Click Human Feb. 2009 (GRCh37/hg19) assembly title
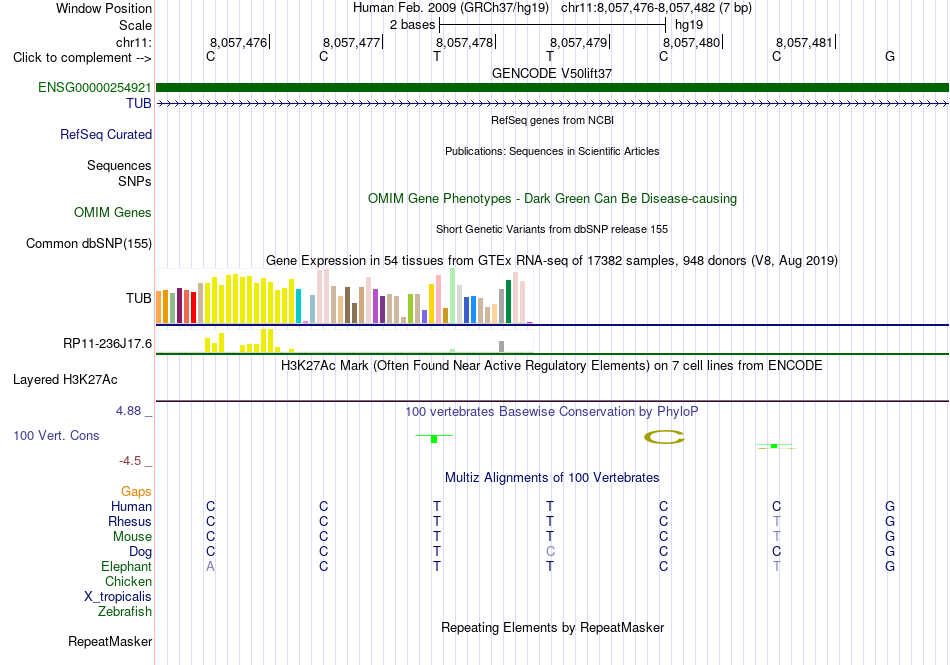 [x=451, y=8]
